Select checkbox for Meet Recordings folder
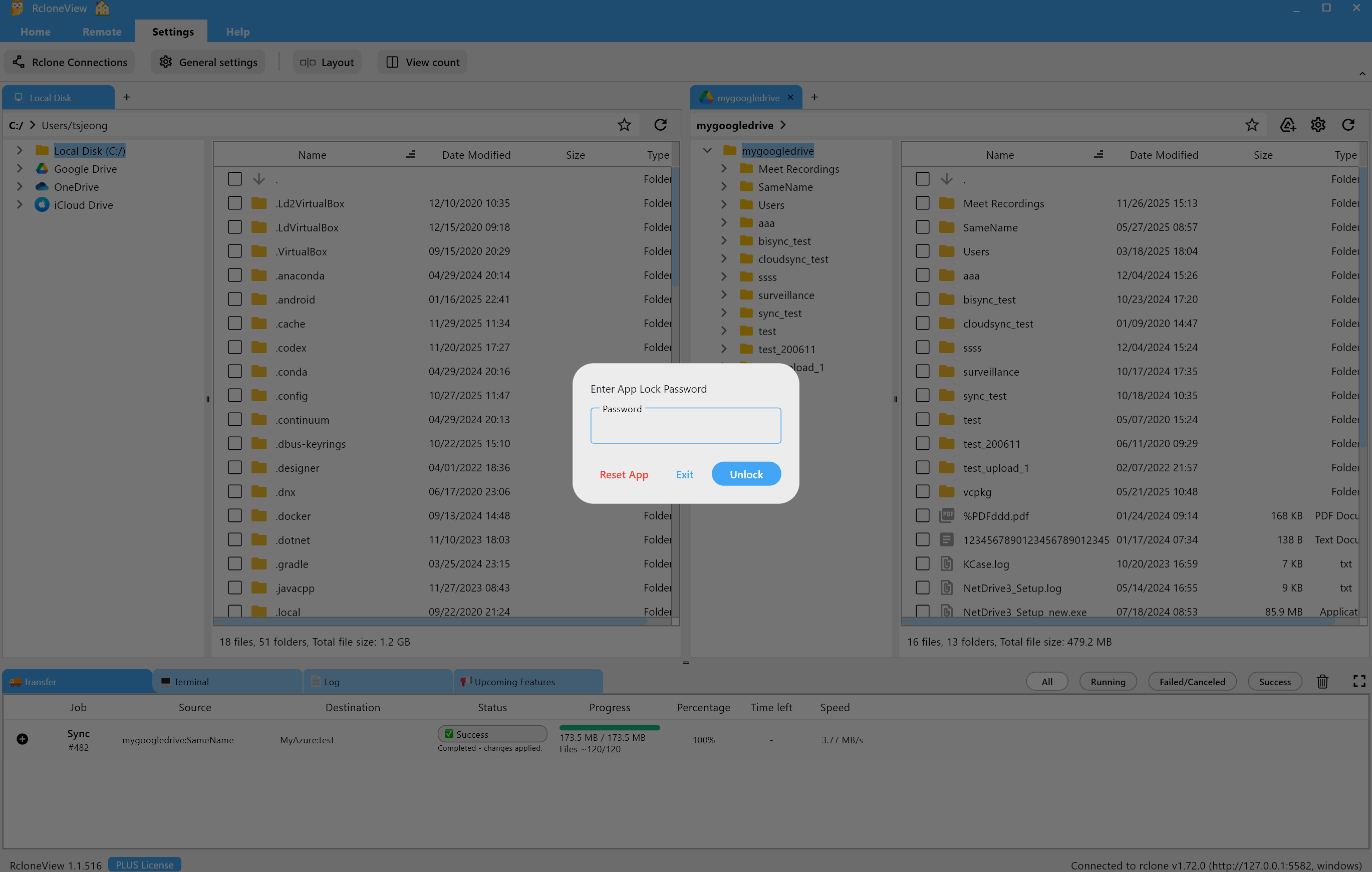The width and height of the screenshot is (1372, 872). coord(923,203)
